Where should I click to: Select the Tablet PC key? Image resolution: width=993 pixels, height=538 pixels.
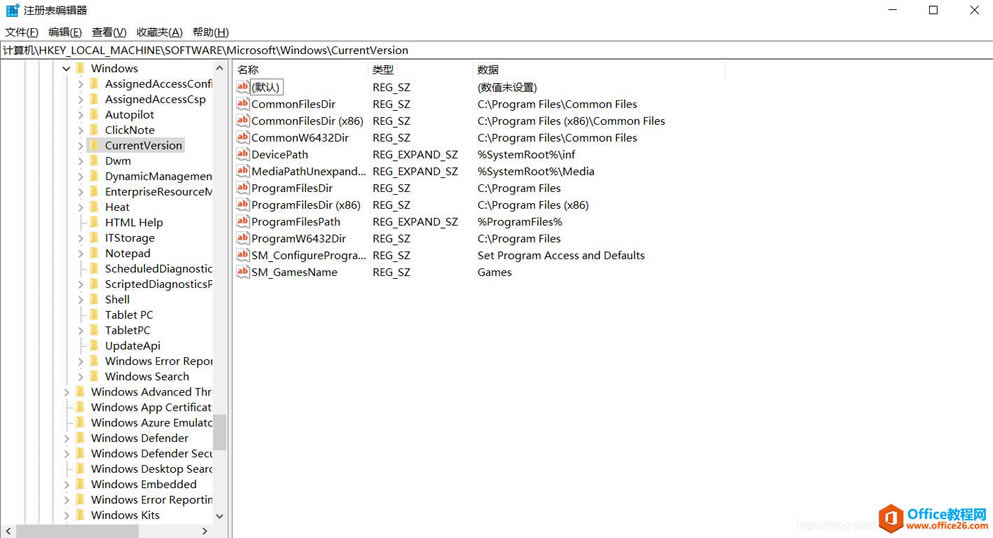(129, 315)
